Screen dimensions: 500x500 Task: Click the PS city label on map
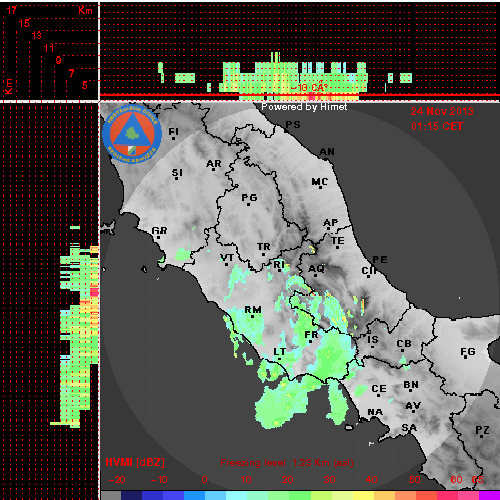[293, 125]
